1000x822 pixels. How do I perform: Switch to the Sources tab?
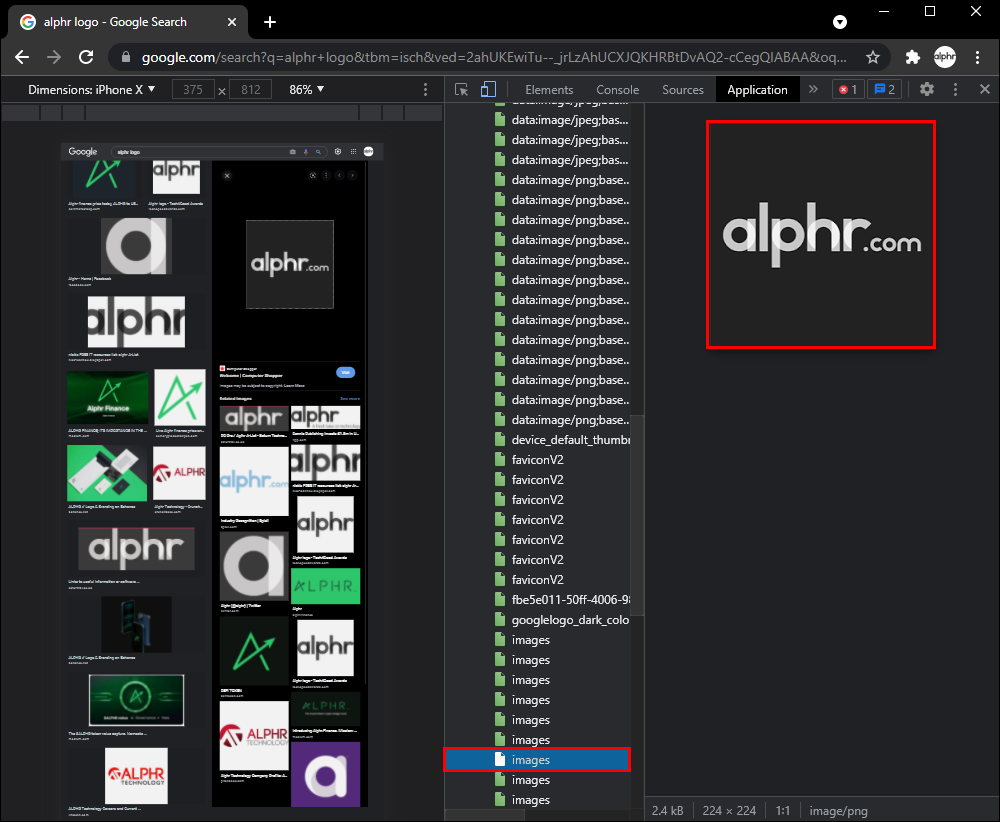click(x=683, y=90)
